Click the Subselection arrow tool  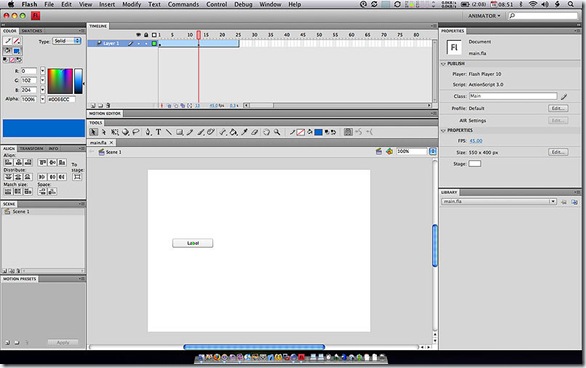[104, 132]
